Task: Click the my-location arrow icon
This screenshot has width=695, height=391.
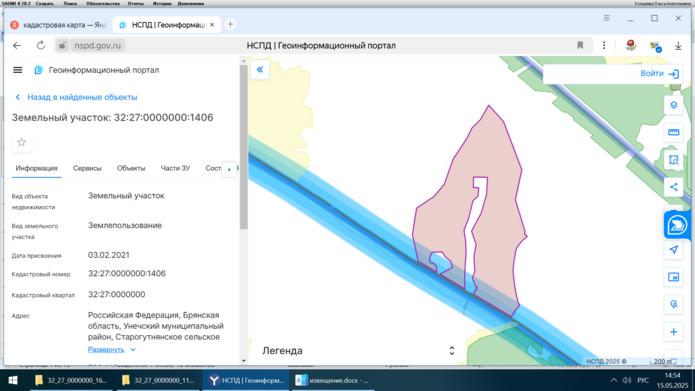Action: coord(674,250)
